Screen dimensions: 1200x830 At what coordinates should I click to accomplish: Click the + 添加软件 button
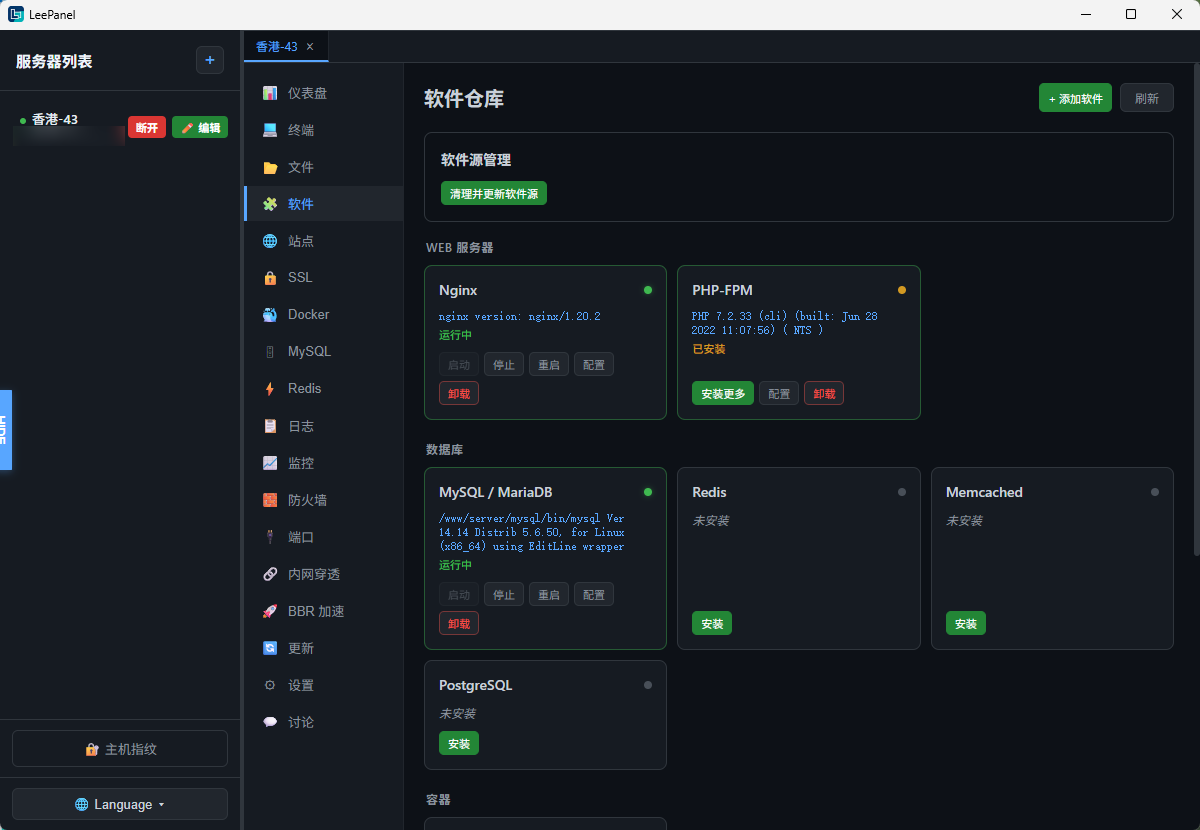1075,98
